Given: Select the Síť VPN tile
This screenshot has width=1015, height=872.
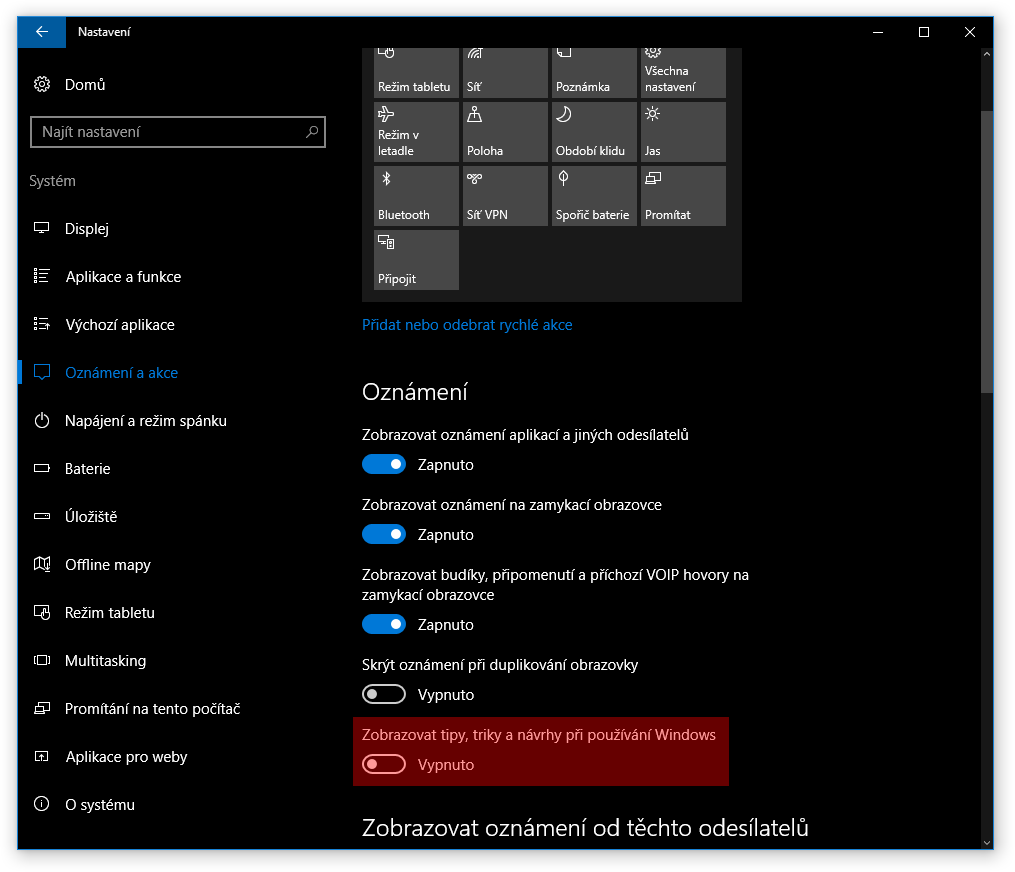Looking at the screenshot, I should [x=505, y=196].
